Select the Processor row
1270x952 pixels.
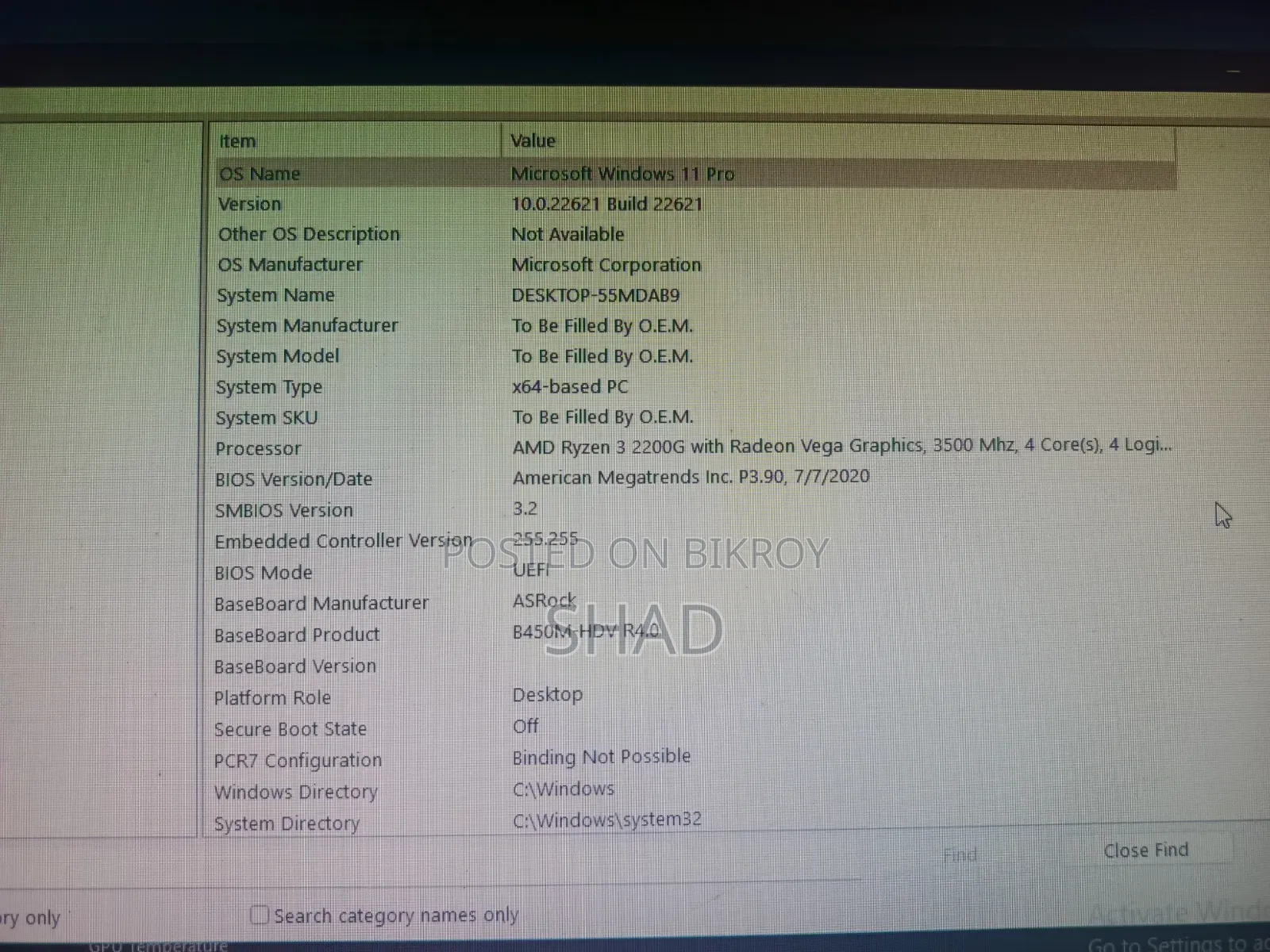coord(695,447)
